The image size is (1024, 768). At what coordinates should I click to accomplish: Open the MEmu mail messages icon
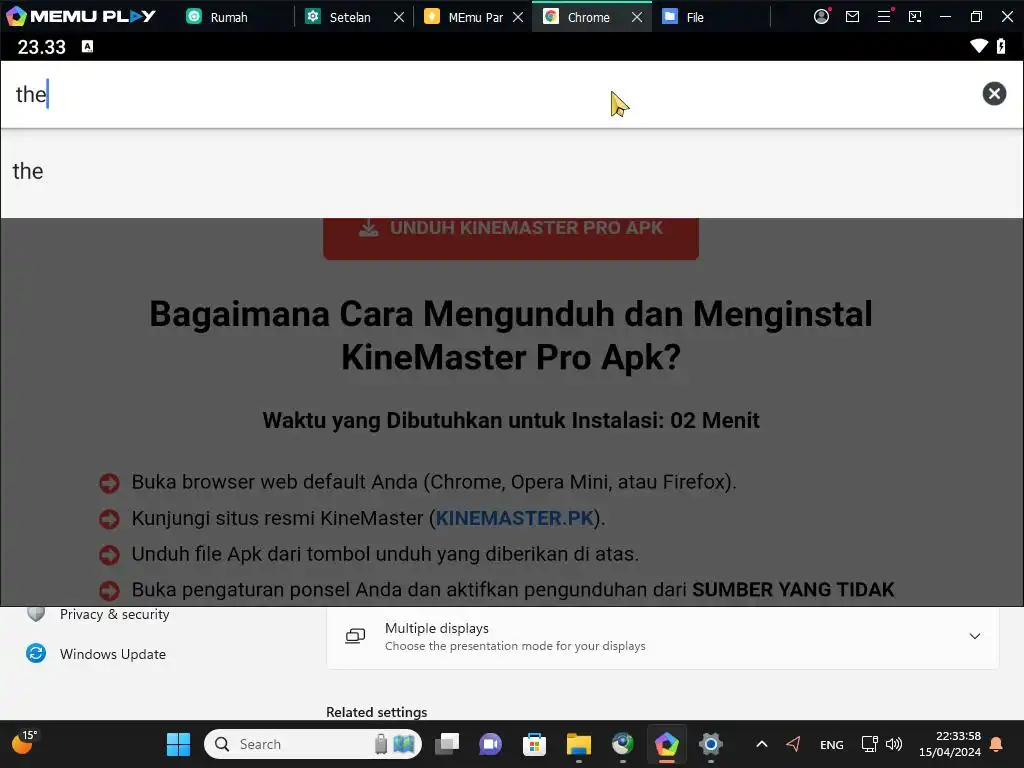click(x=852, y=16)
